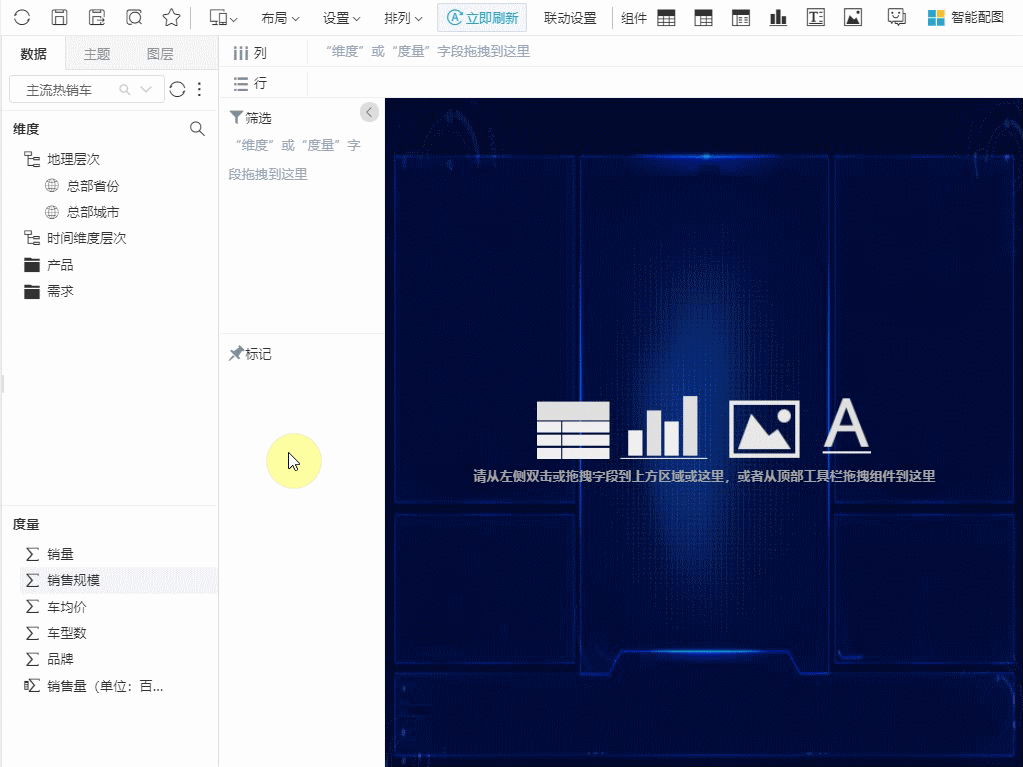Switch to the 主题 tab
The width and height of the screenshot is (1023, 767).
(x=97, y=54)
